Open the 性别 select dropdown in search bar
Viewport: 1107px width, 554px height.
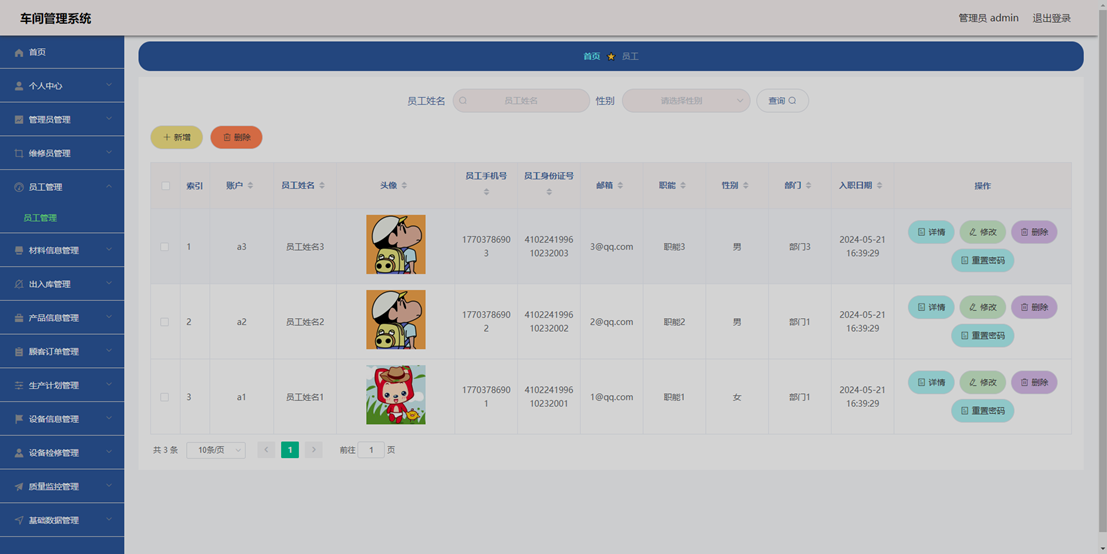[686, 101]
